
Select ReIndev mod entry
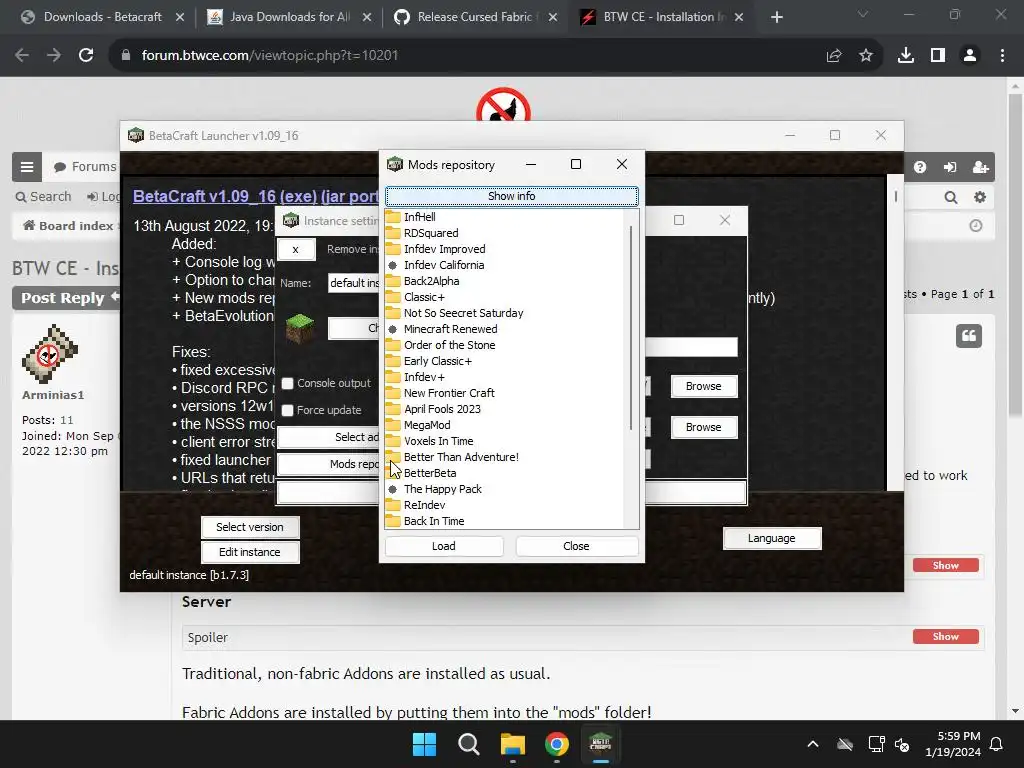click(424, 505)
